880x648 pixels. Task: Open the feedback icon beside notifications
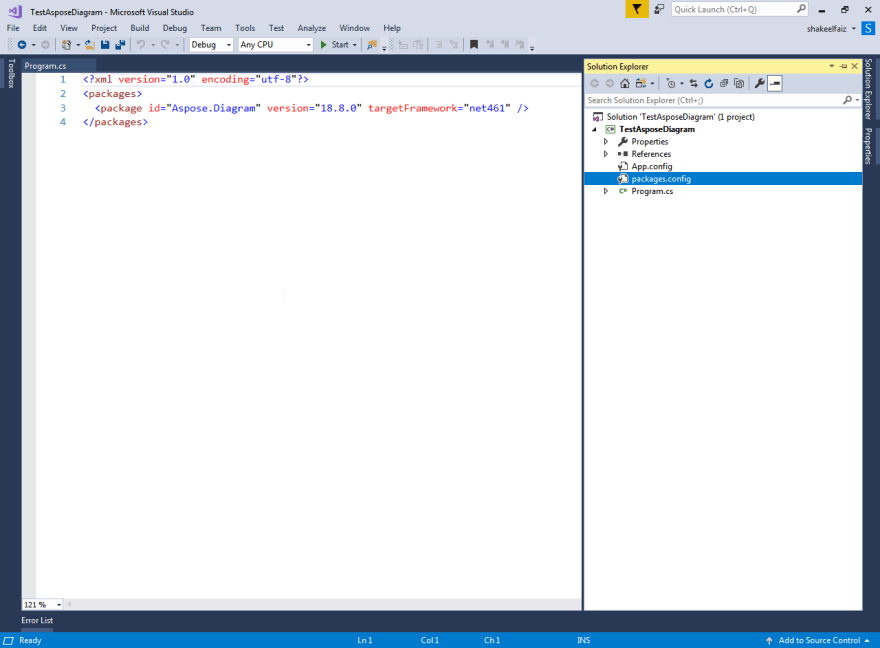pyautogui.click(x=659, y=9)
